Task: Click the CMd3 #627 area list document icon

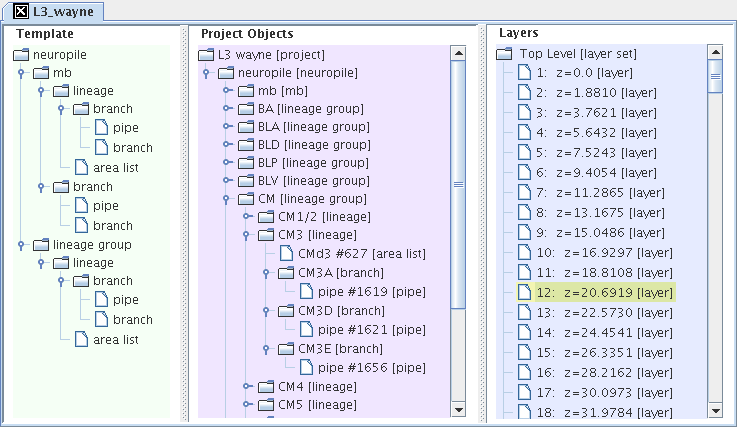Action: point(286,253)
